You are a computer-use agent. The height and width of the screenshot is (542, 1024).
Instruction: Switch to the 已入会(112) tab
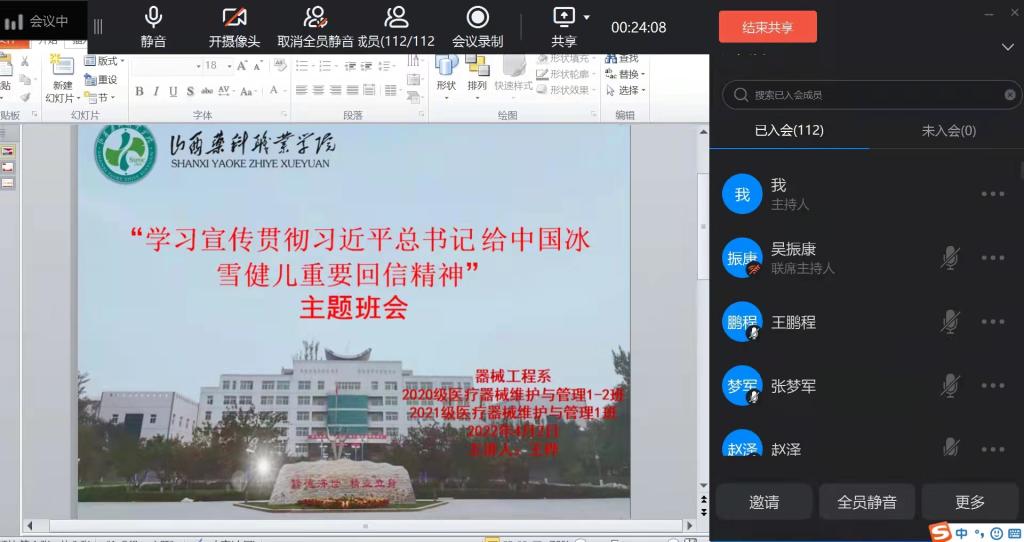coord(788,131)
